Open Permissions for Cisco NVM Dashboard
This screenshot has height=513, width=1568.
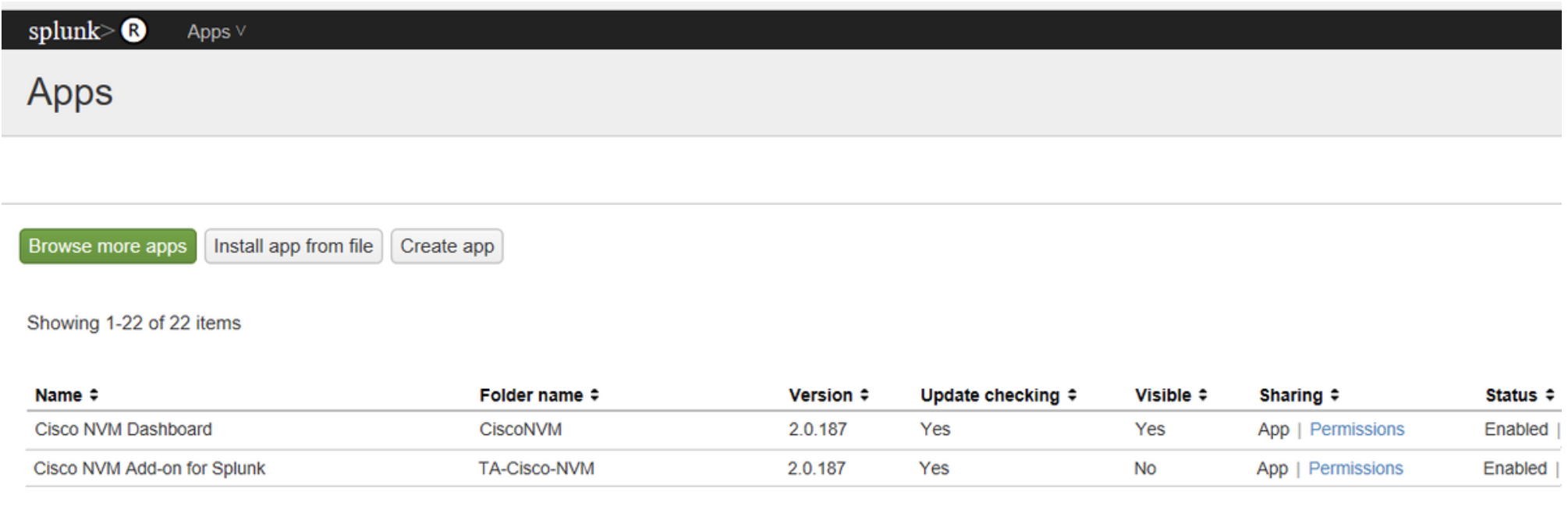[1357, 430]
